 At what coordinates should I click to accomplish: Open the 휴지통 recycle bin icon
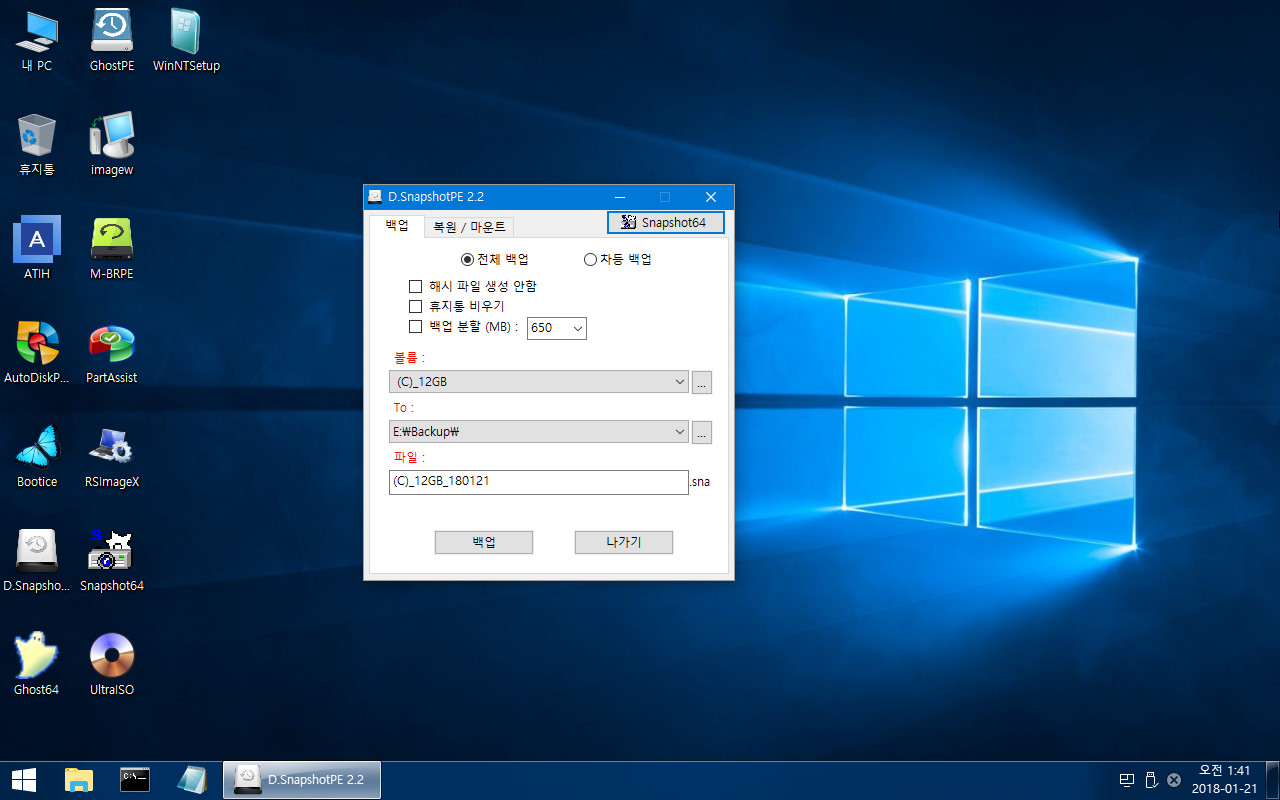tap(37, 144)
